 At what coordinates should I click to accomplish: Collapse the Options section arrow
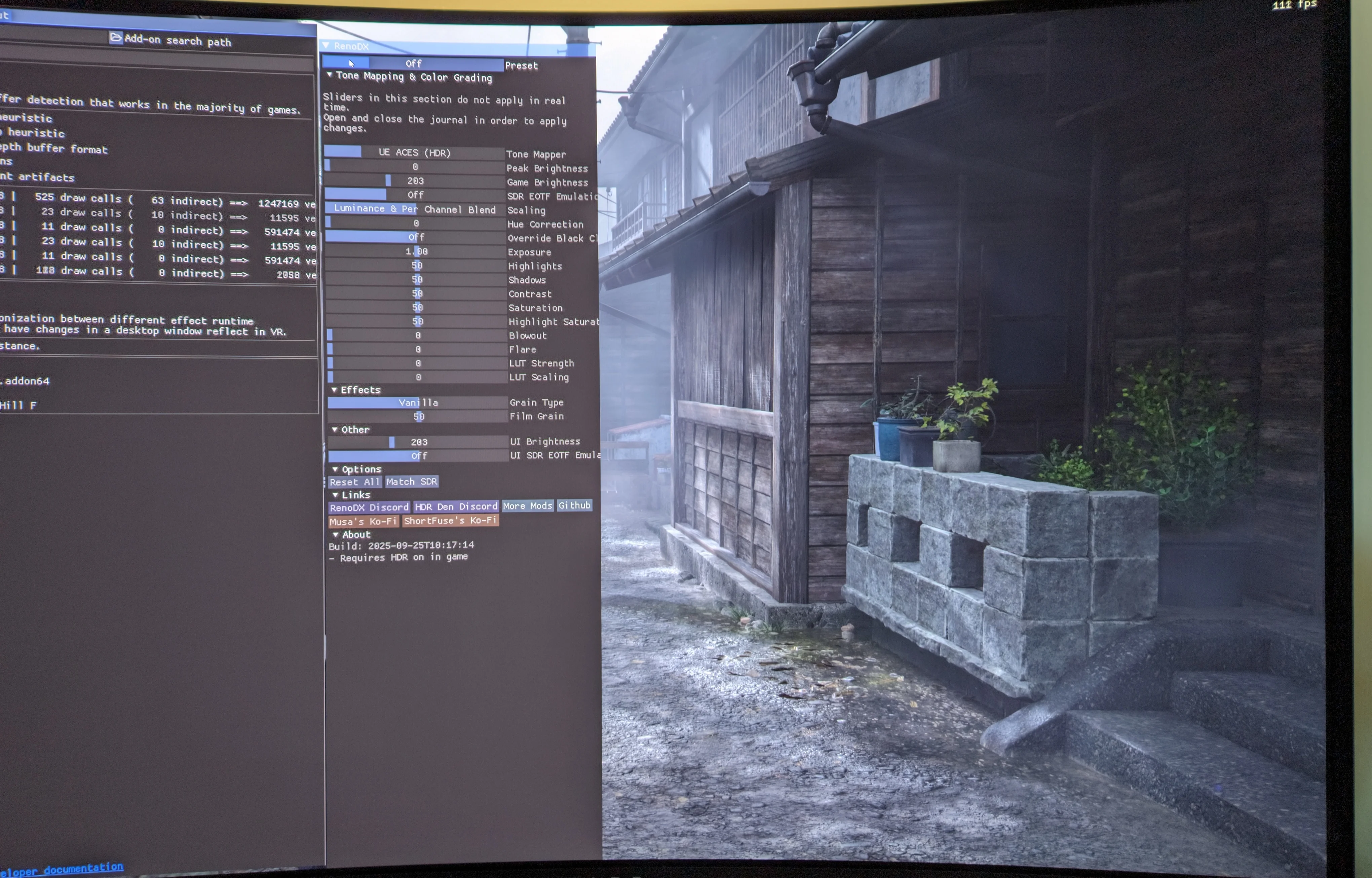(x=335, y=469)
